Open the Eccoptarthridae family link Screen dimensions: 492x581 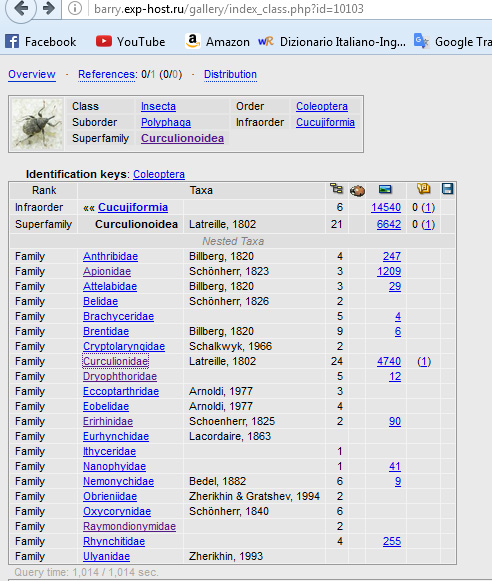click(121, 391)
